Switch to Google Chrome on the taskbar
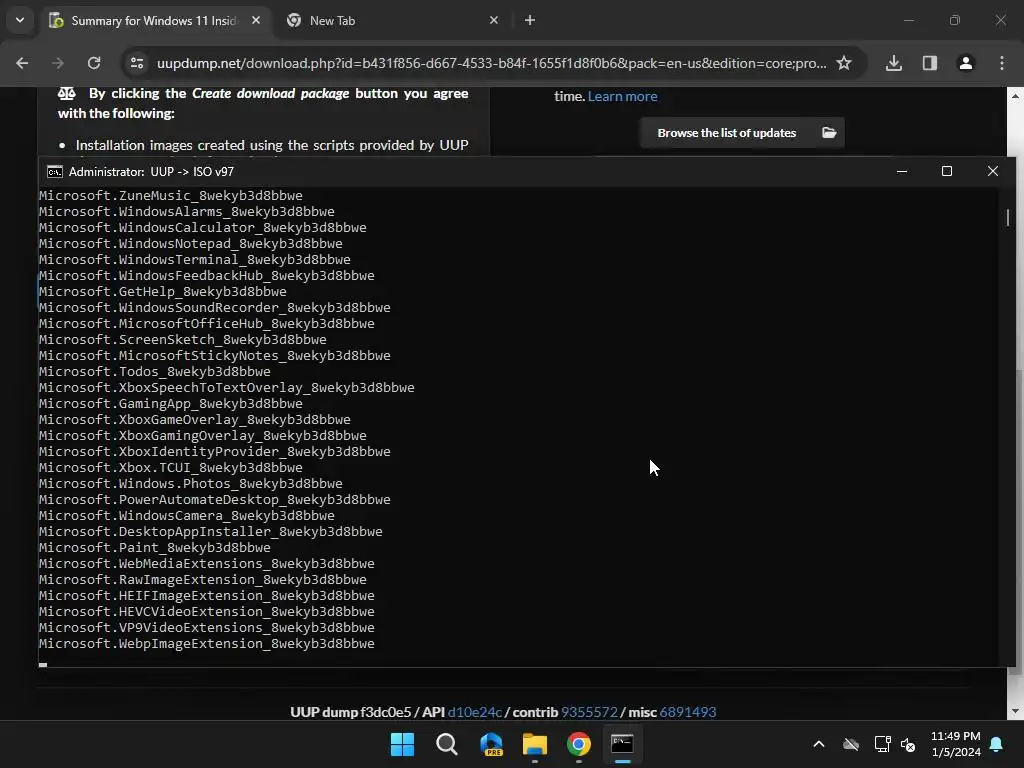Screen dimensions: 1024x768 point(579,744)
